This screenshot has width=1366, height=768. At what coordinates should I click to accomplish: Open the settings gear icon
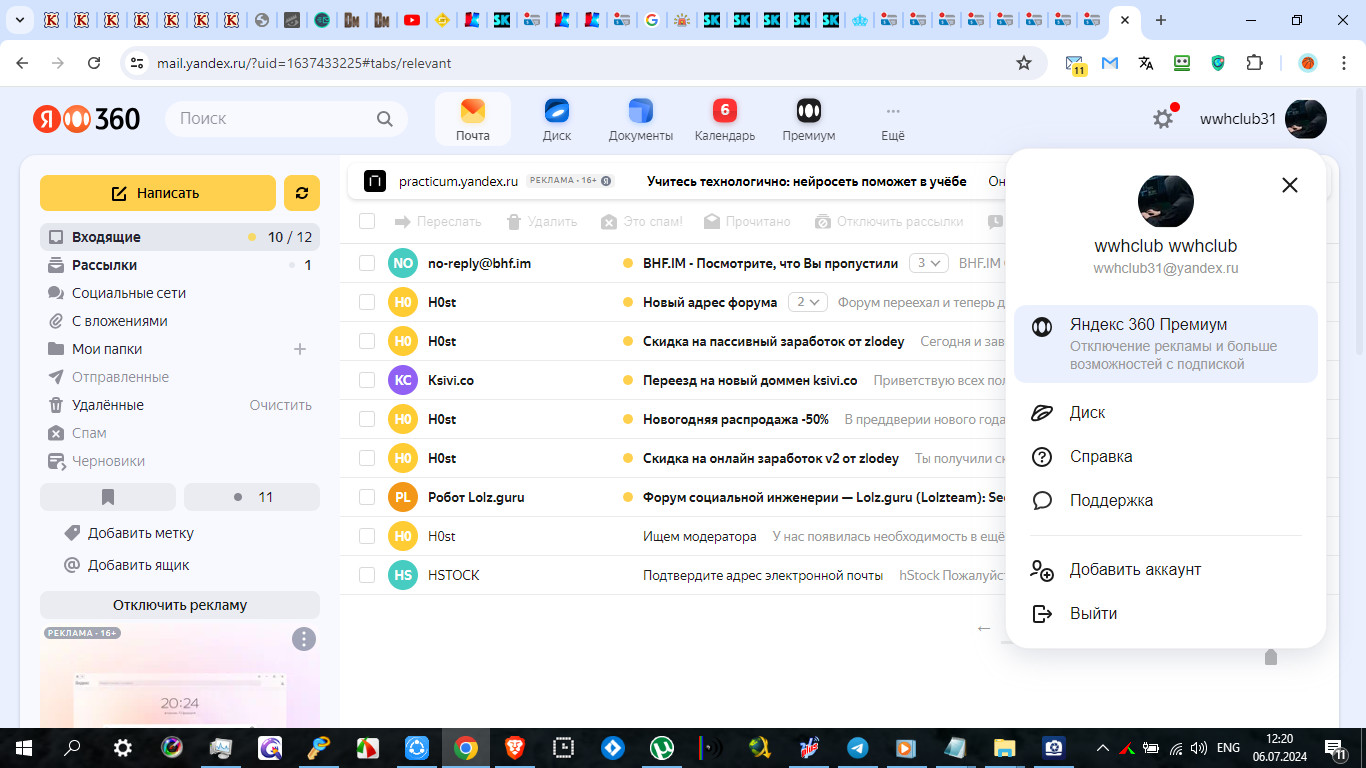(x=1163, y=119)
